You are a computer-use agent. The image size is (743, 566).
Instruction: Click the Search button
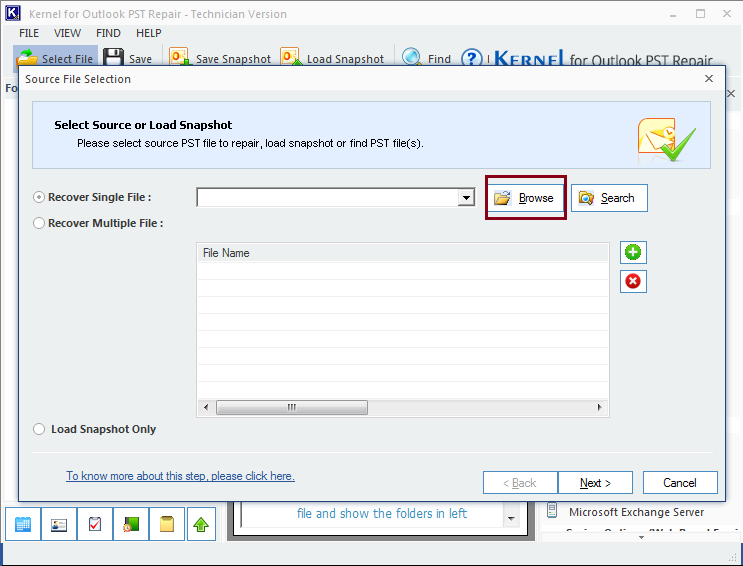[x=609, y=198]
